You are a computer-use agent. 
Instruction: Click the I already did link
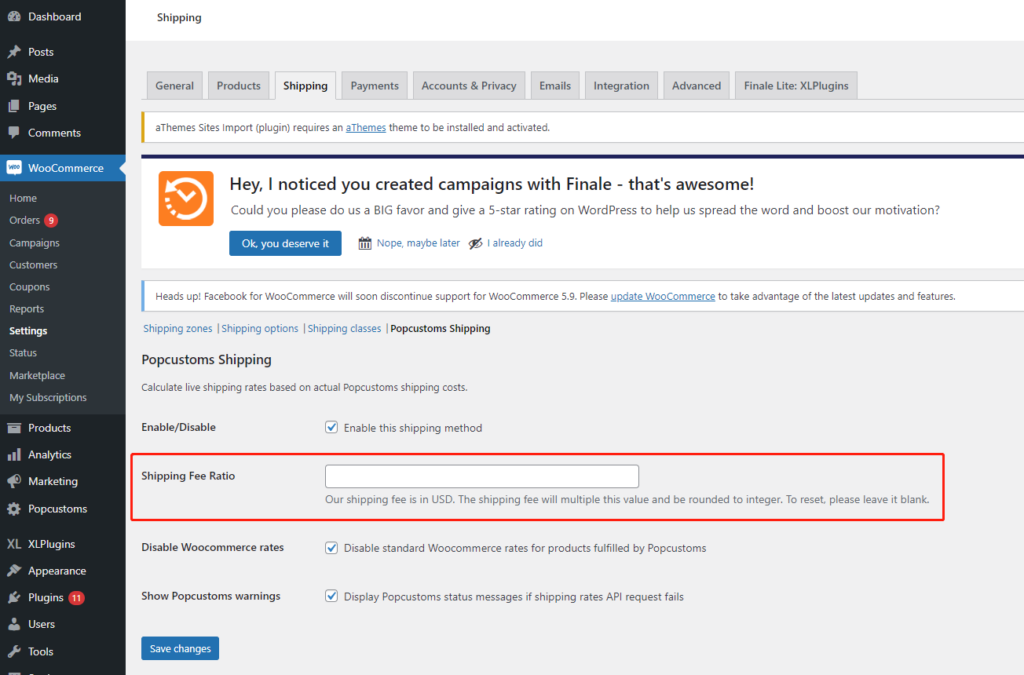[515, 243]
